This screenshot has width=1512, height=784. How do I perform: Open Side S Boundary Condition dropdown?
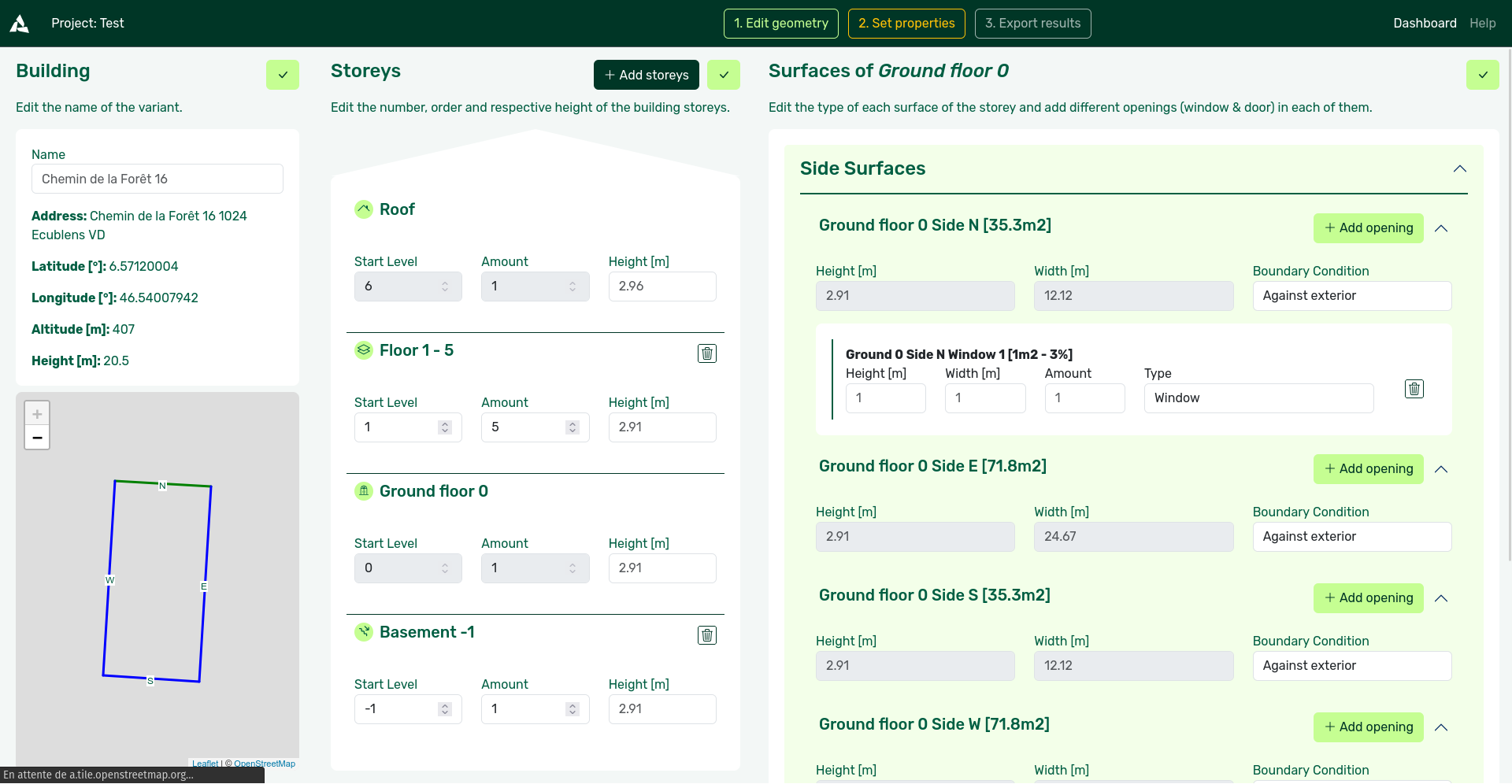tap(1352, 666)
